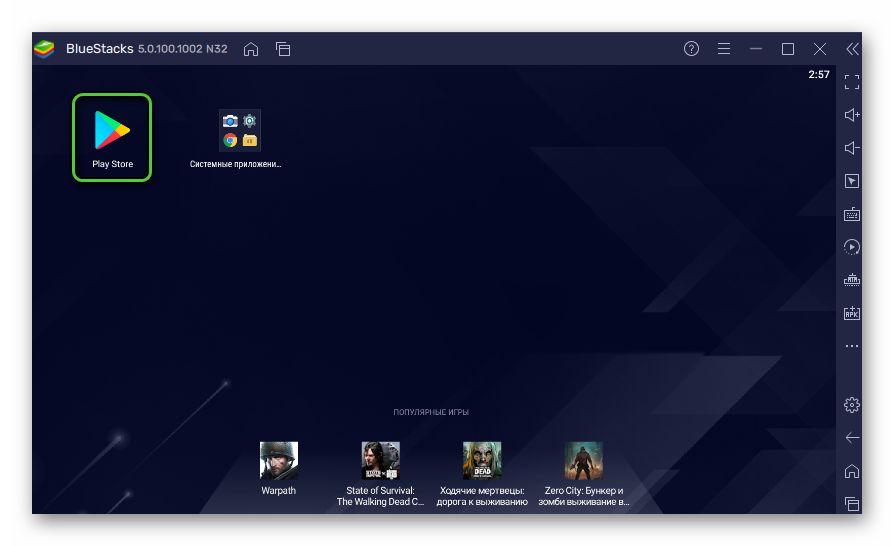The height and width of the screenshot is (546, 894).
Task: Open the Help question mark icon
Action: tap(691, 49)
